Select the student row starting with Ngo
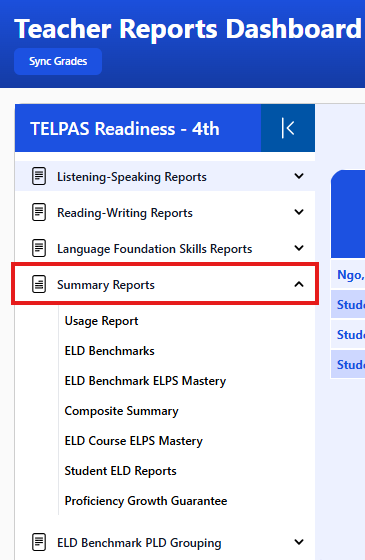The height and width of the screenshot is (560, 365). [348, 274]
